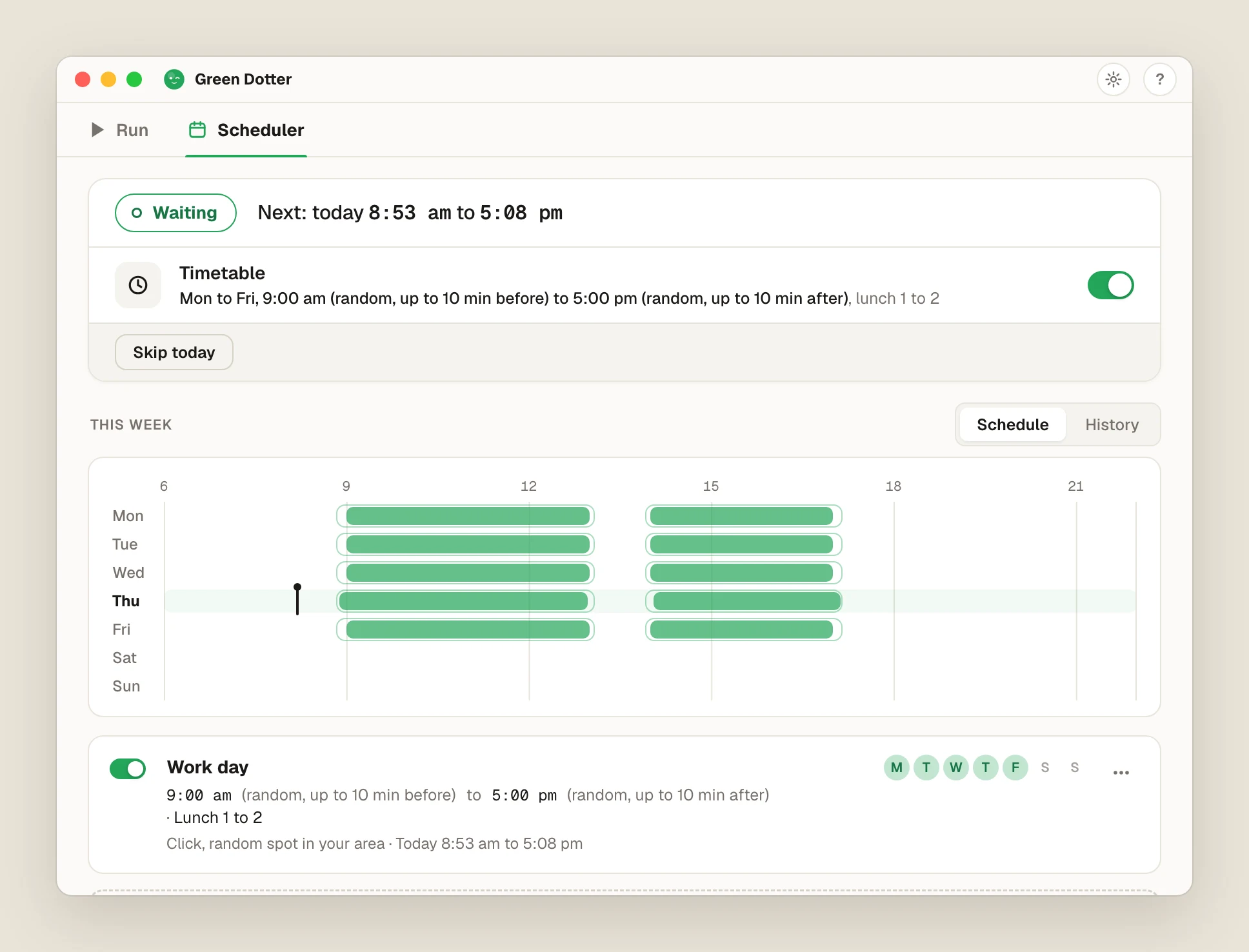This screenshot has width=1249, height=952.
Task: Click the Sat row label
Action: tap(125, 658)
